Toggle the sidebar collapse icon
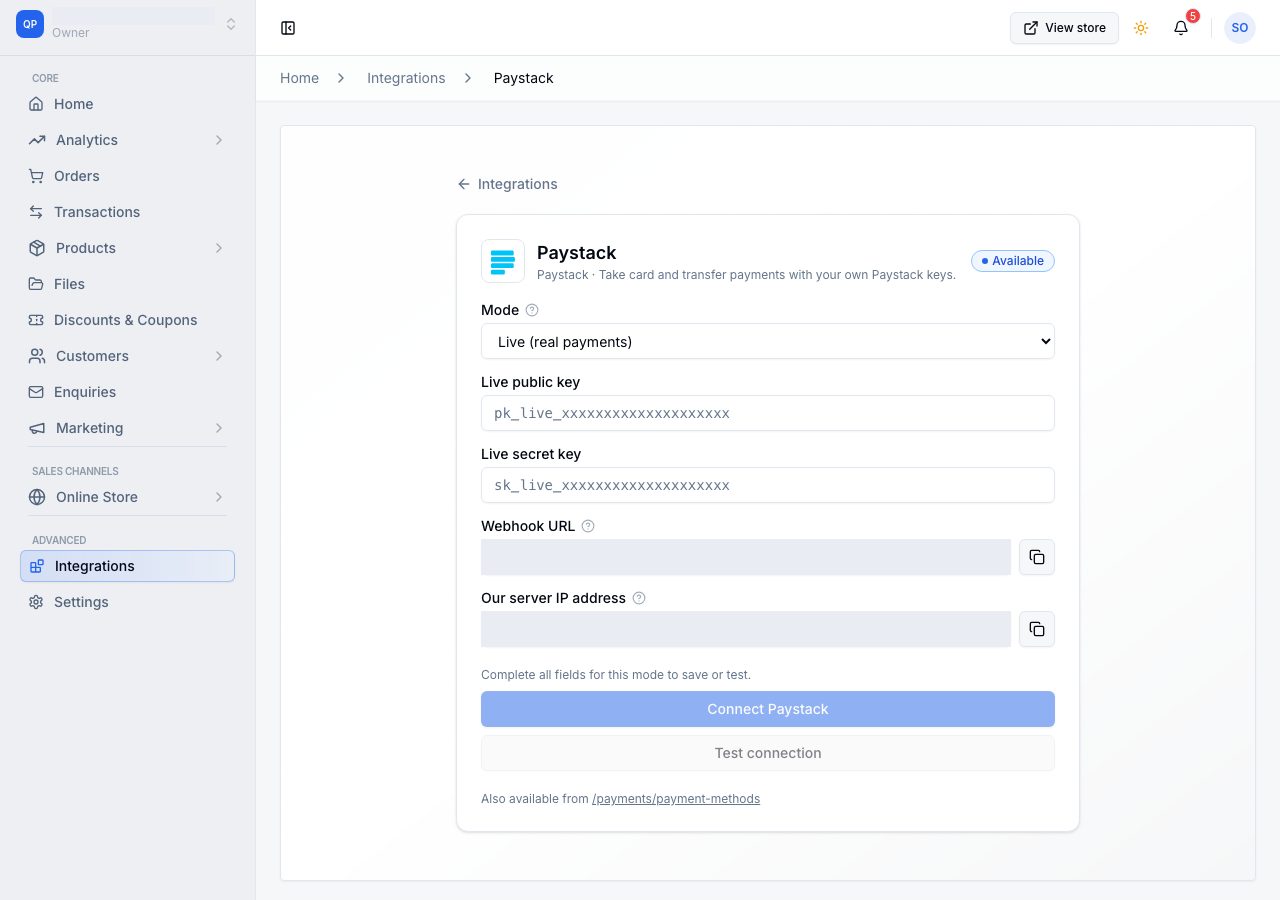 288,28
